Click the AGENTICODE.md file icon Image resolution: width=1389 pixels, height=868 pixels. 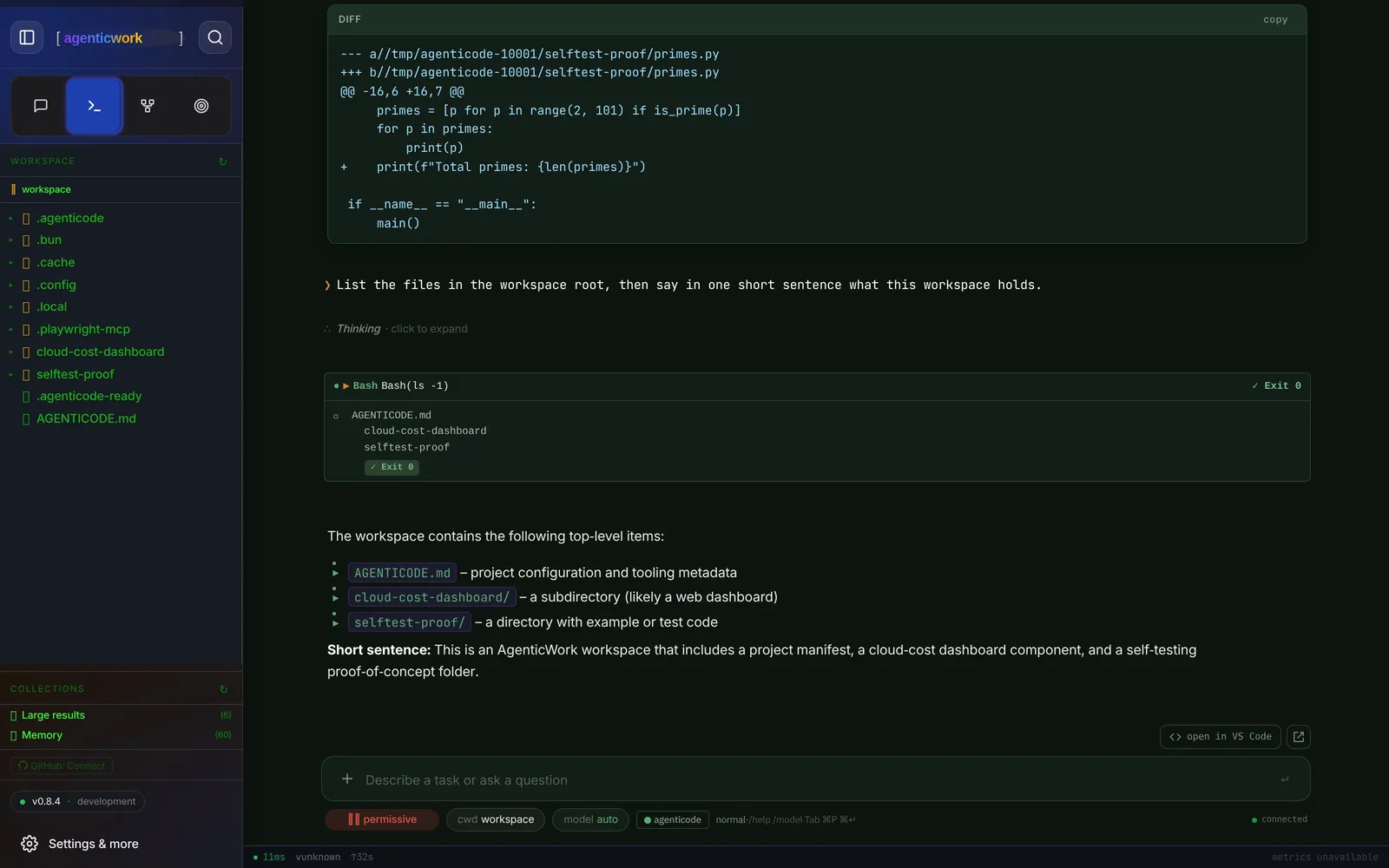[x=26, y=419]
